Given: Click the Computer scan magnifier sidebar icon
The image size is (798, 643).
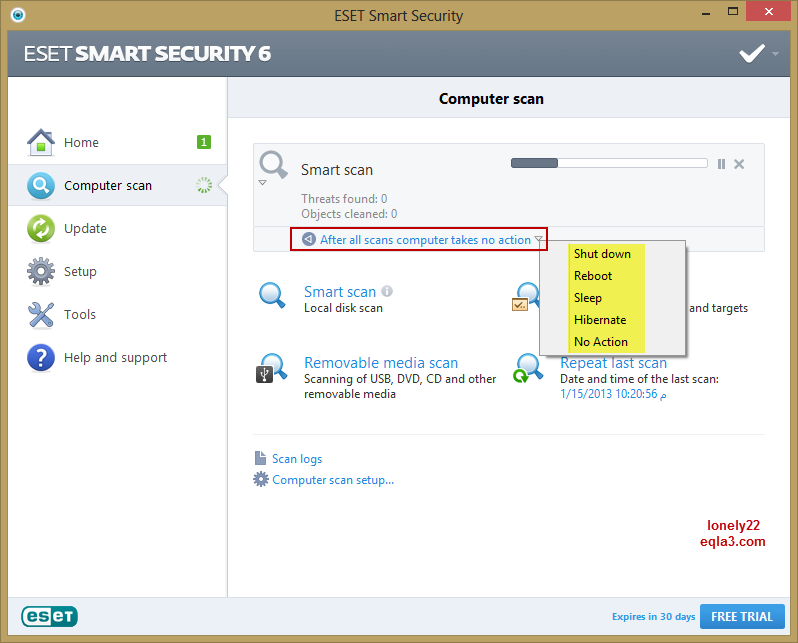Looking at the screenshot, I should pos(41,185).
